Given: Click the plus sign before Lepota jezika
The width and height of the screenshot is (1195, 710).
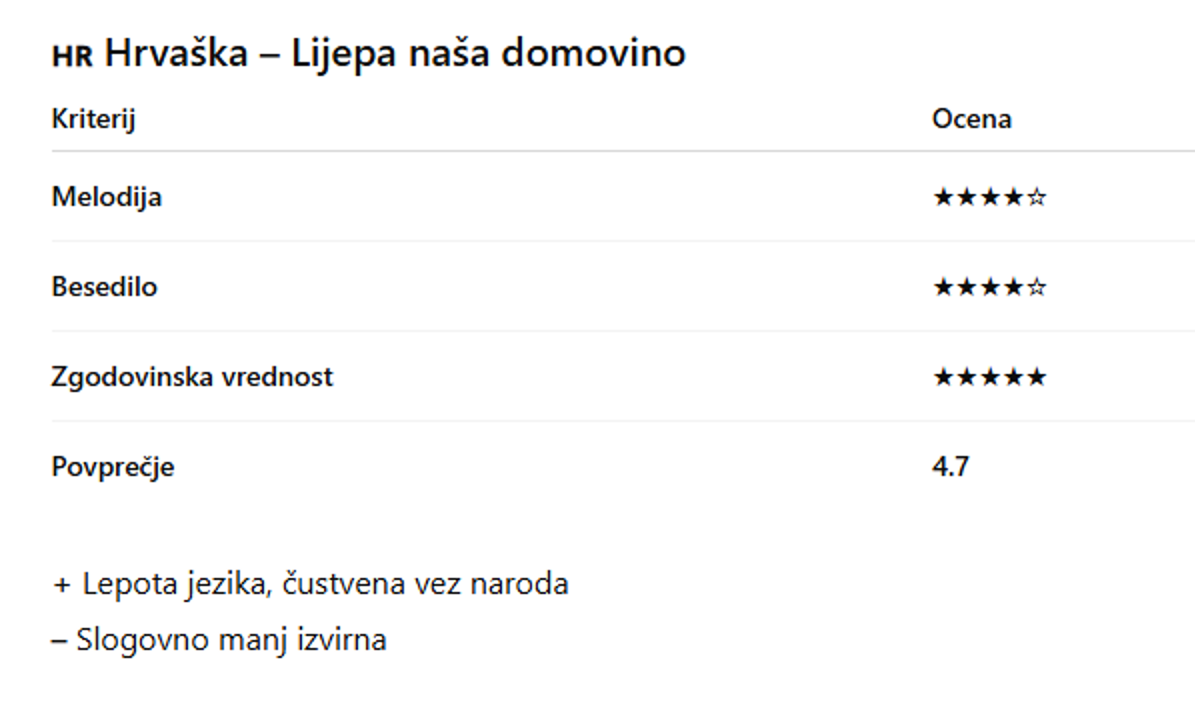Looking at the screenshot, I should (62, 584).
